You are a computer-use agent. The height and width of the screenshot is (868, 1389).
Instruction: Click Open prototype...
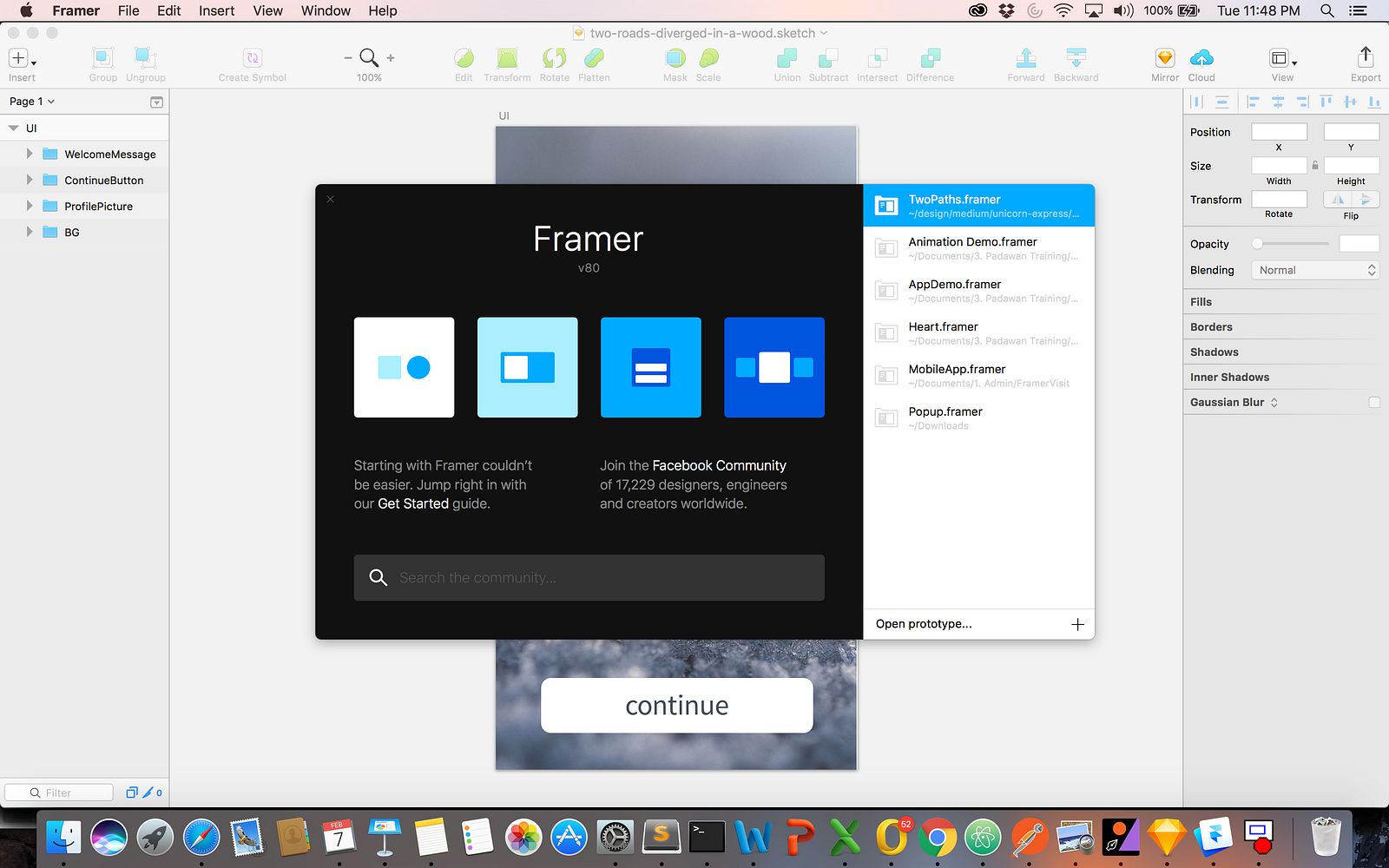(x=924, y=624)
